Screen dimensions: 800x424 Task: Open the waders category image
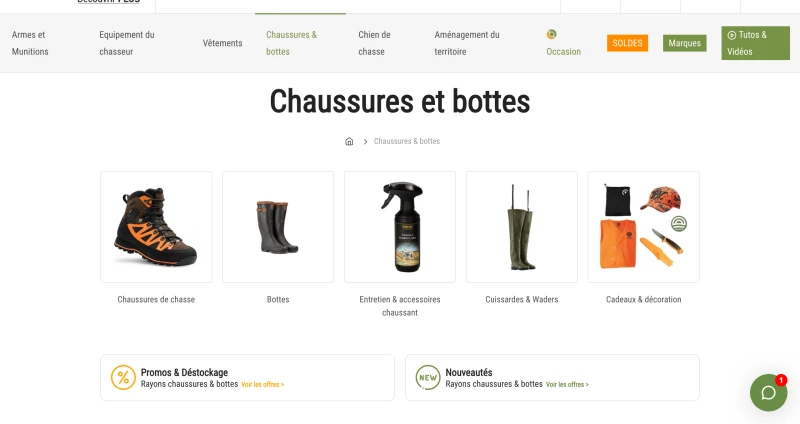coord(522,227)
